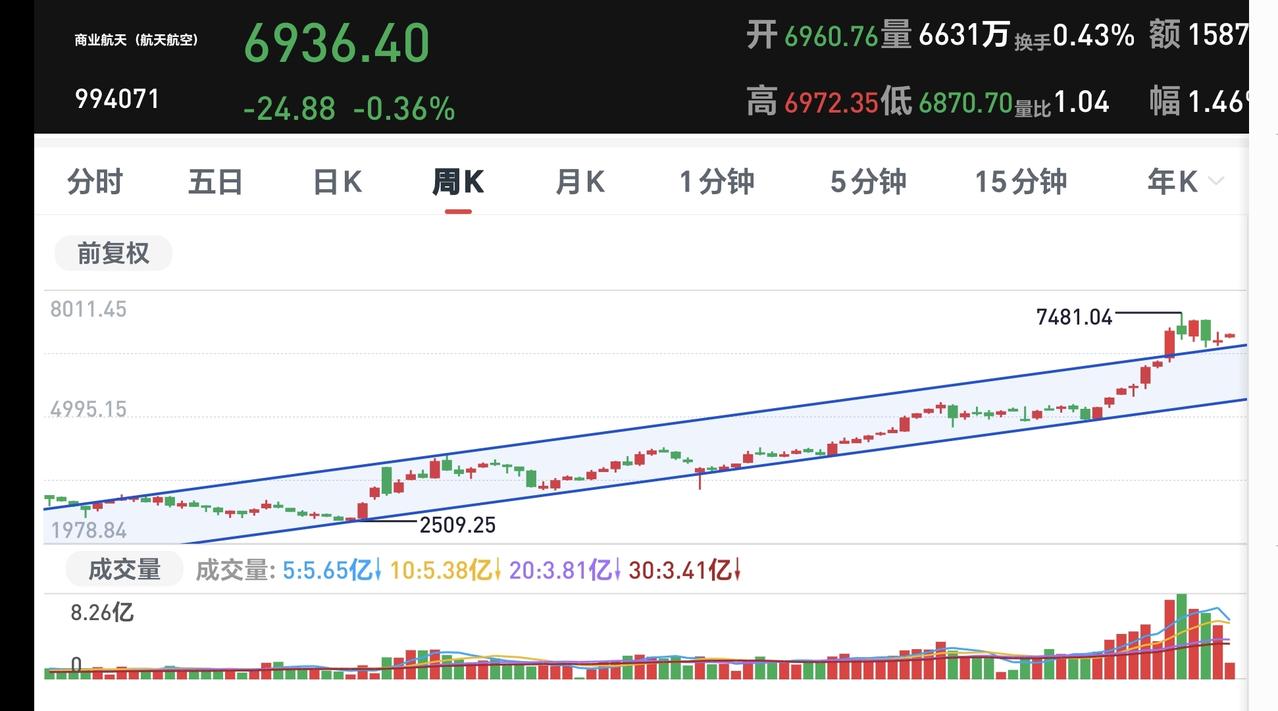Switch to the 月K monthly tab

(580, 182)
